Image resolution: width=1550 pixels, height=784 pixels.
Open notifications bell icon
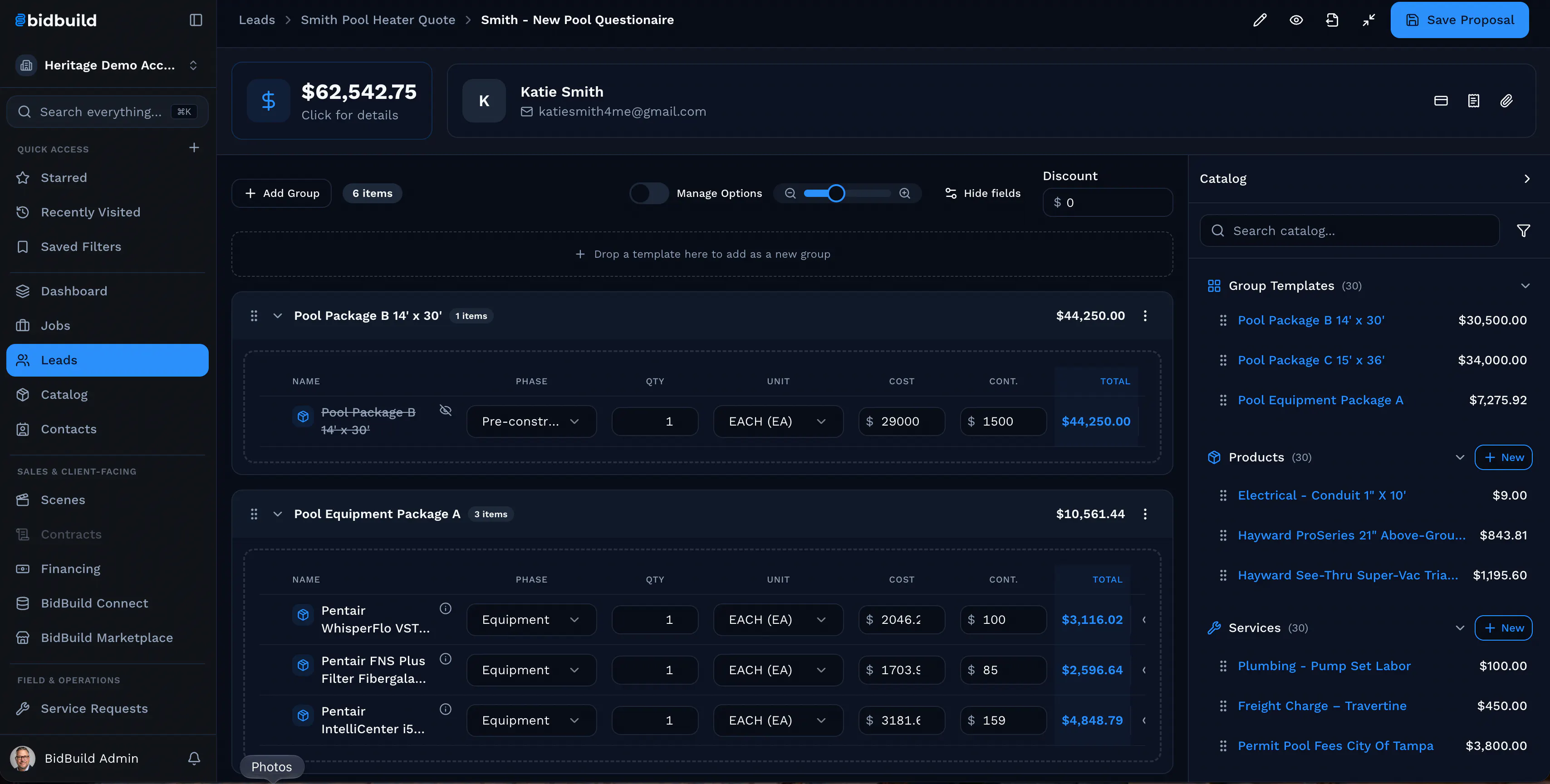click(x=194, y=758)
